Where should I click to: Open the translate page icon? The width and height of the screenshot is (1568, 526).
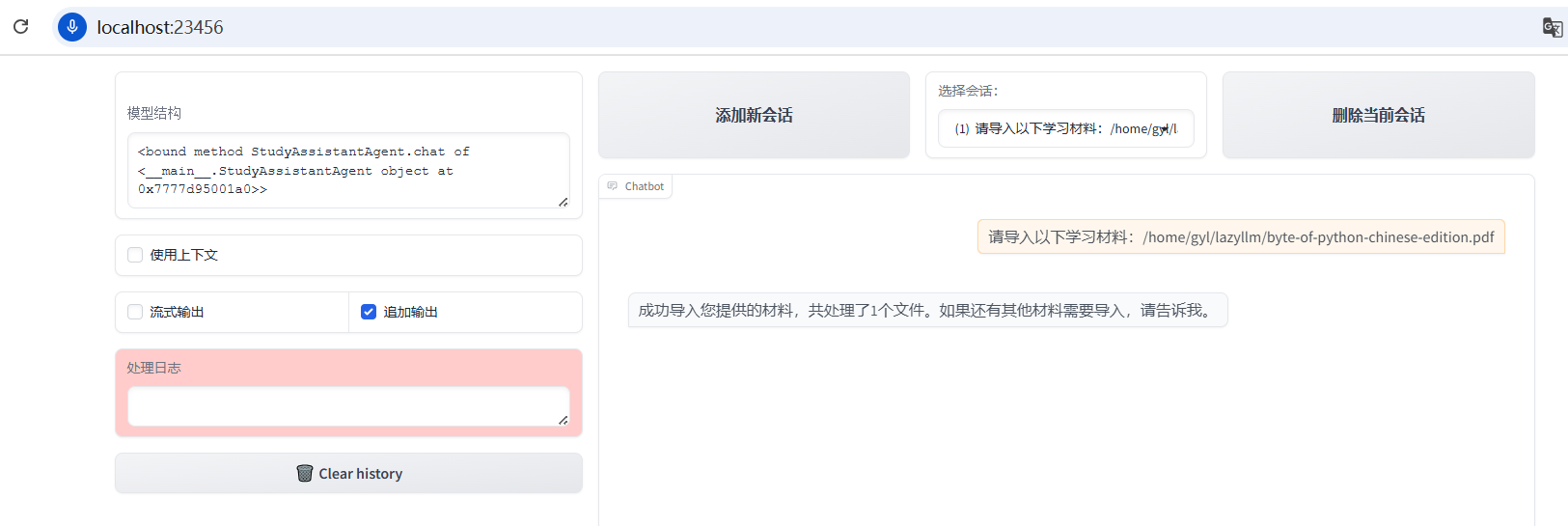click(1552, 27)
